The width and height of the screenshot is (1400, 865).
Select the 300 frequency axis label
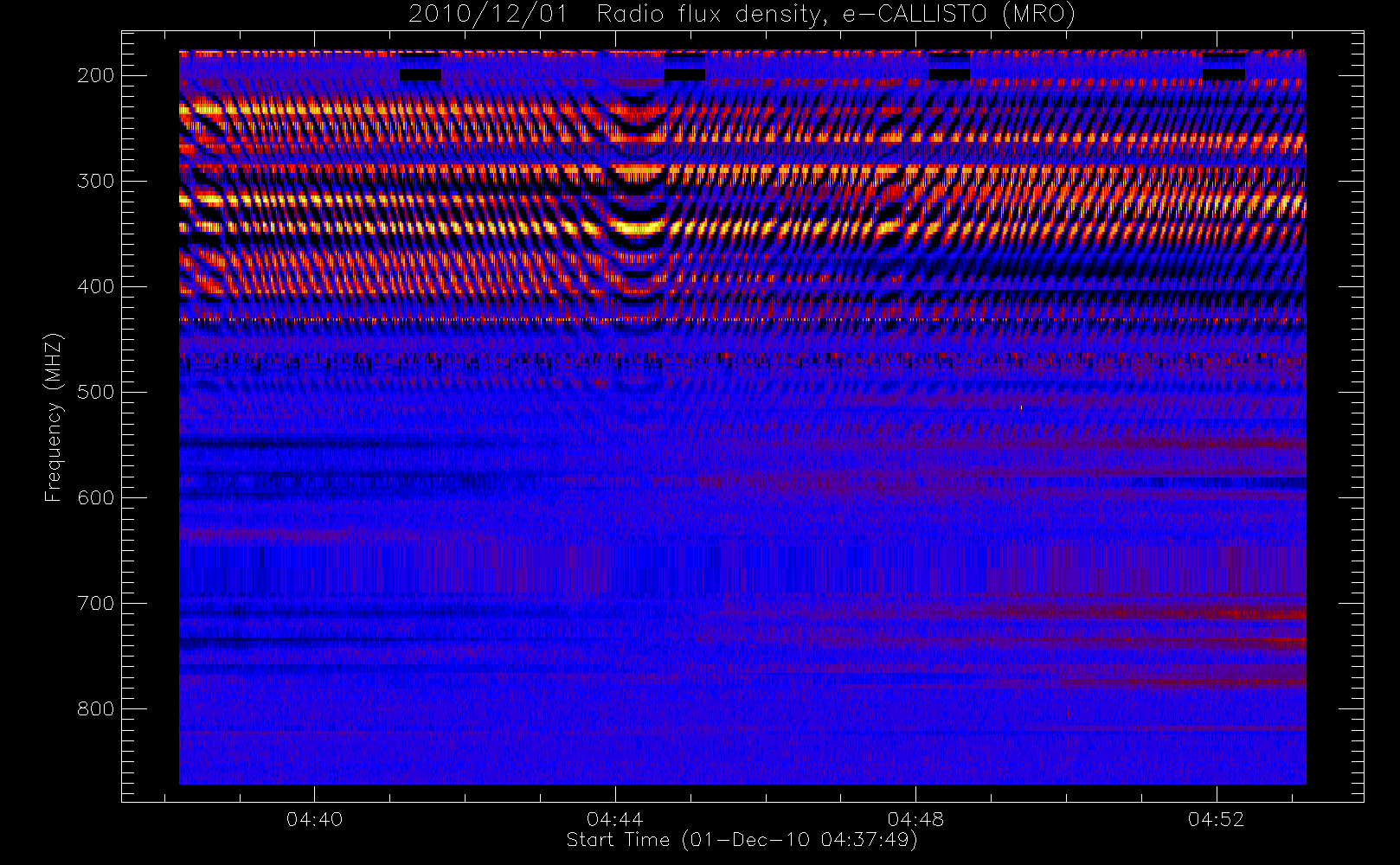[x=95, y=181]
